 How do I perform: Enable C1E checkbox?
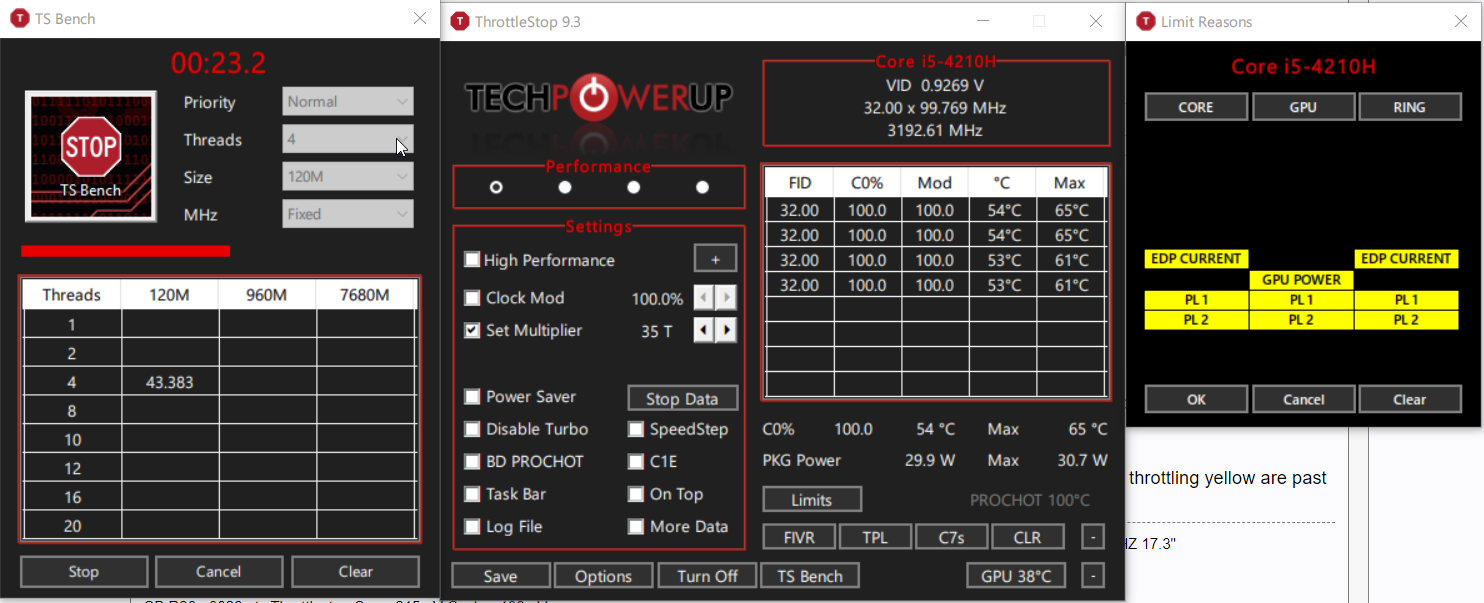[636, 462]
